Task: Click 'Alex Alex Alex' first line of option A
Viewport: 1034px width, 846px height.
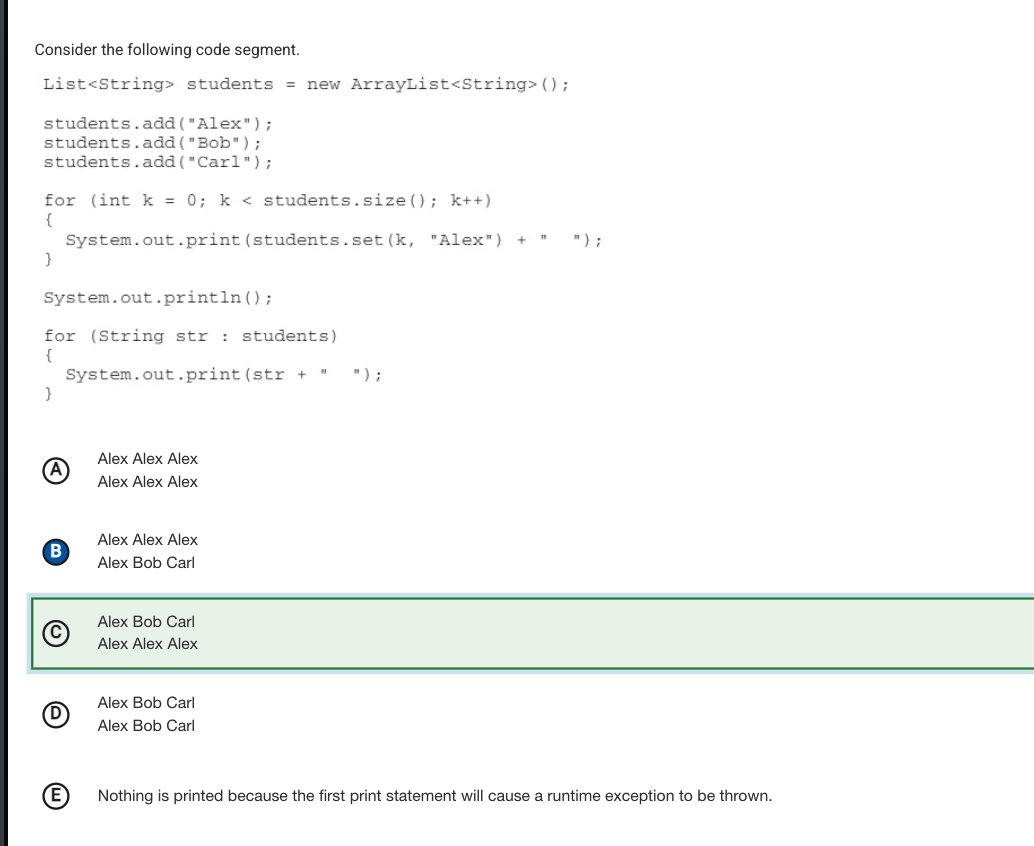Action: click(148, 459)
